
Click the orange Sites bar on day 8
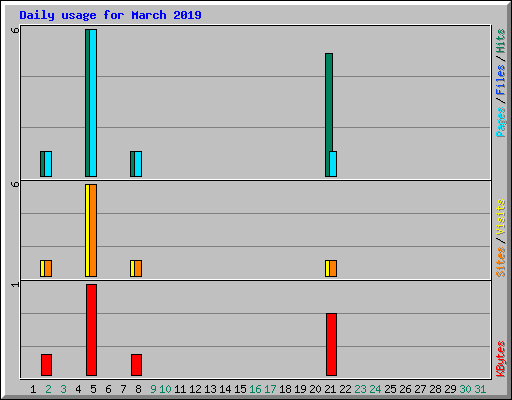[138, 269]
